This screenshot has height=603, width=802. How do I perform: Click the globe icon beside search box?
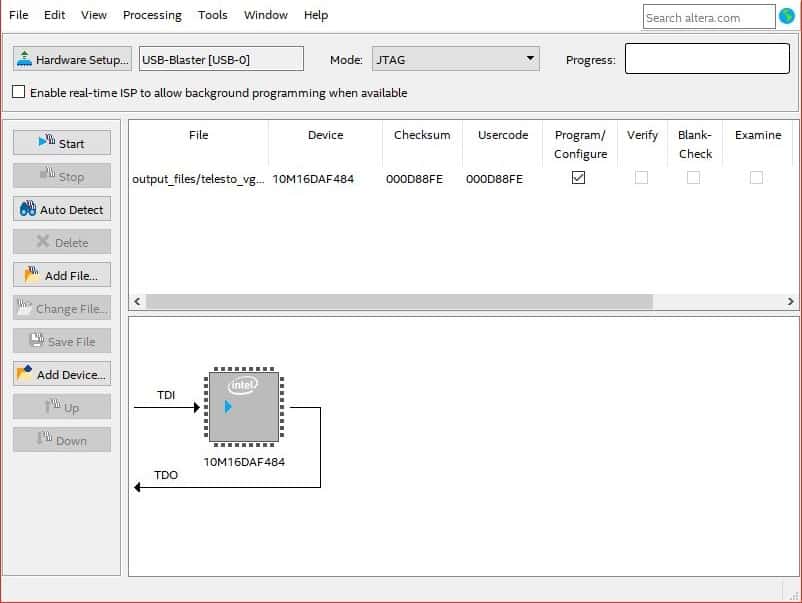coord(787,16)
